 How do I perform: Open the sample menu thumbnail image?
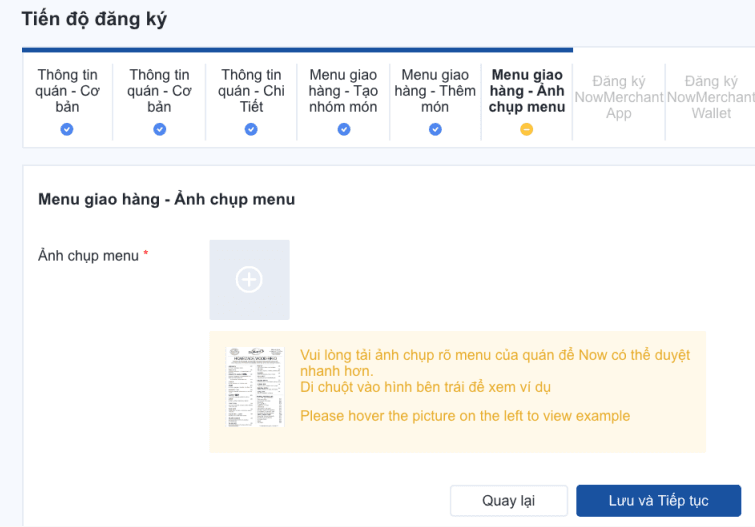255,387
